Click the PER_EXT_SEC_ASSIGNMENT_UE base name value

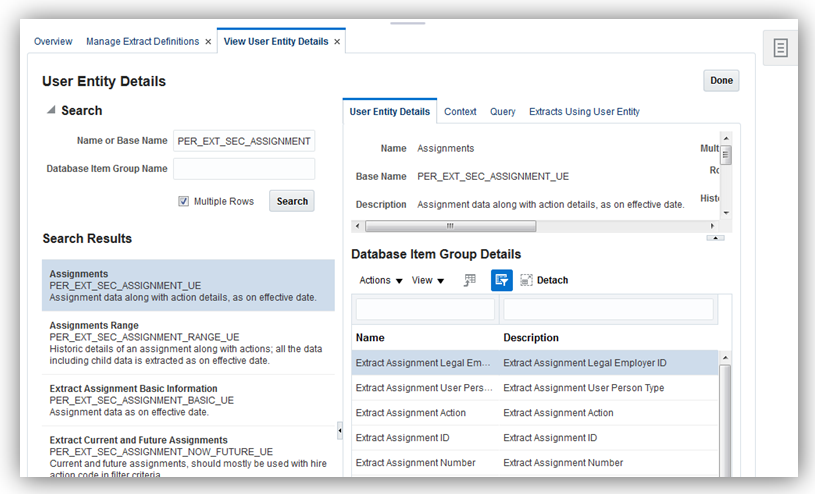(493, 177)
